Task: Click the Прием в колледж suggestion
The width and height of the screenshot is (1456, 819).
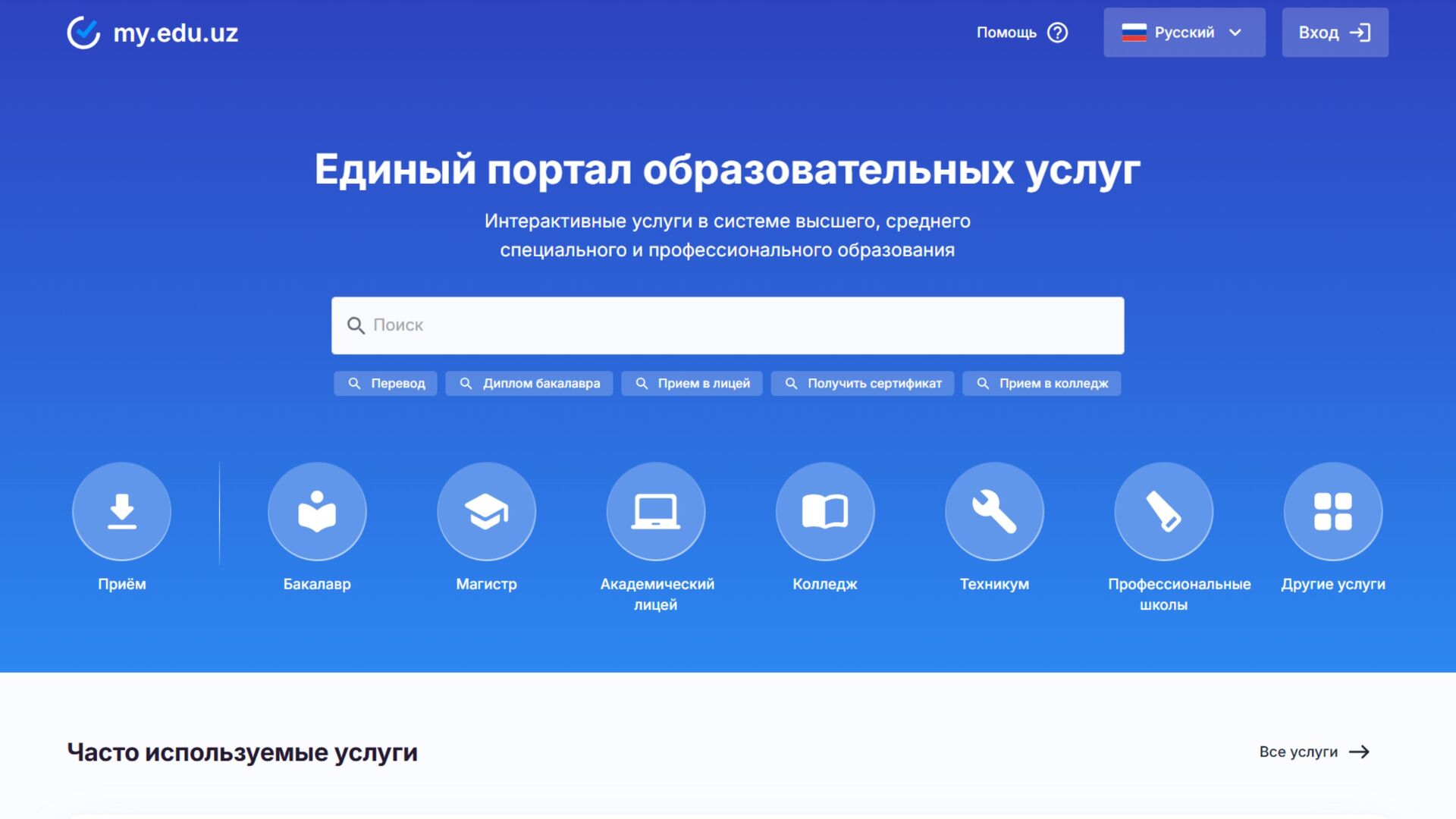Action: coord(1041,384)
